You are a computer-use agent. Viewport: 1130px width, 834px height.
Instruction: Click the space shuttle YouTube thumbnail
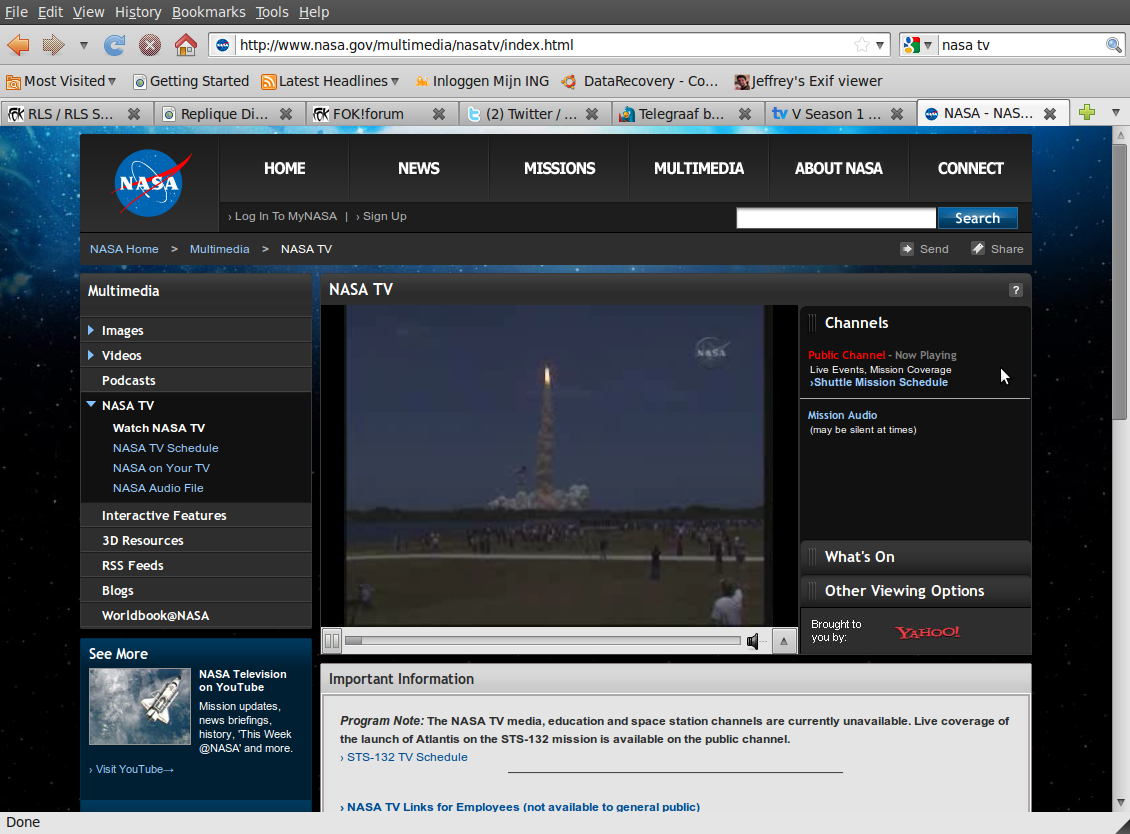[140, 706]
